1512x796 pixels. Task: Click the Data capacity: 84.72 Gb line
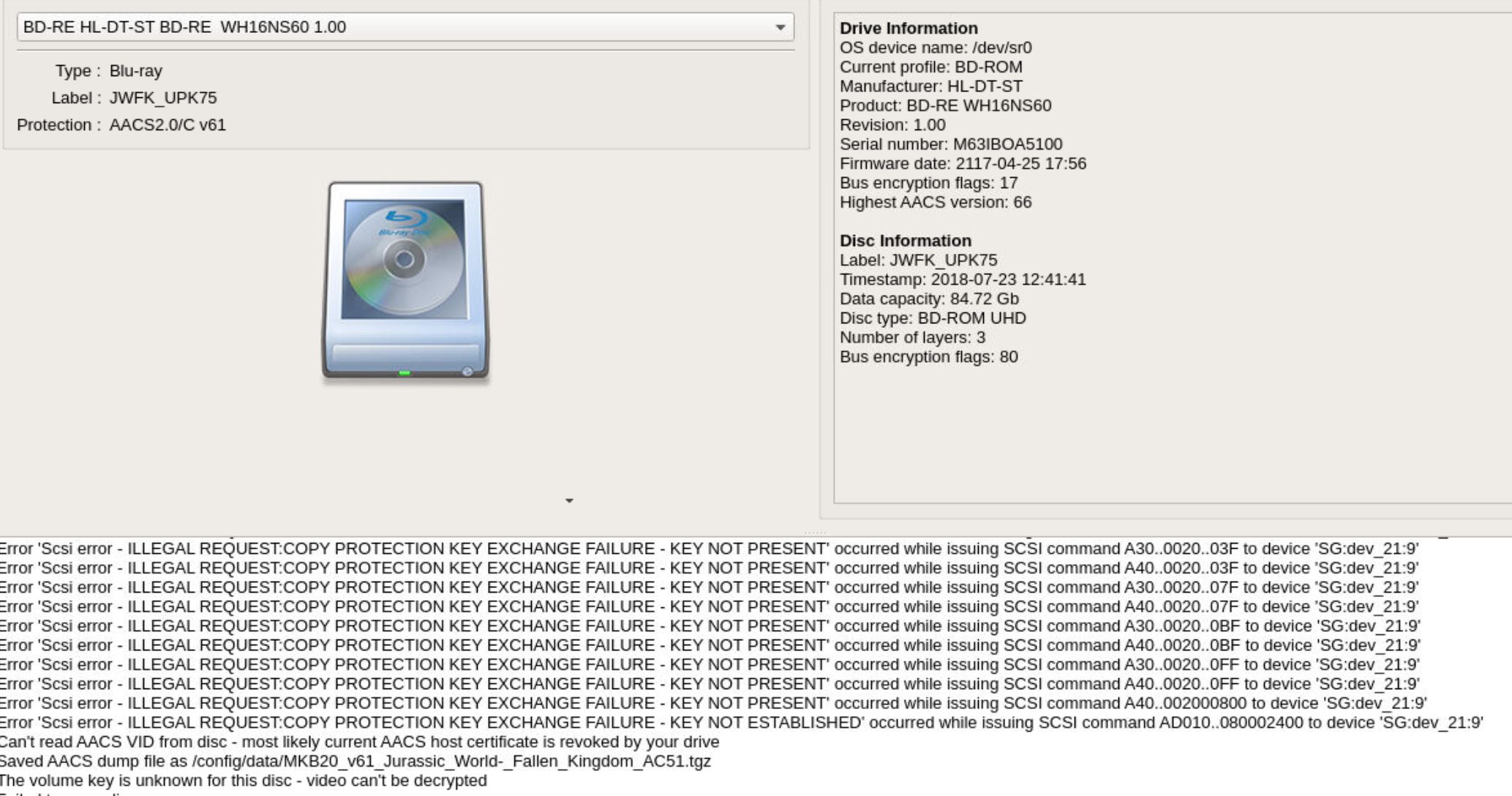[x=929, y=299]
